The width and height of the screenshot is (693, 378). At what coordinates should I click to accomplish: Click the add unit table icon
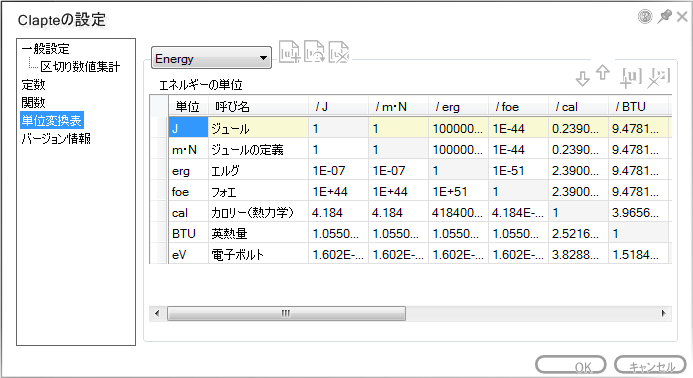(289, 52)
